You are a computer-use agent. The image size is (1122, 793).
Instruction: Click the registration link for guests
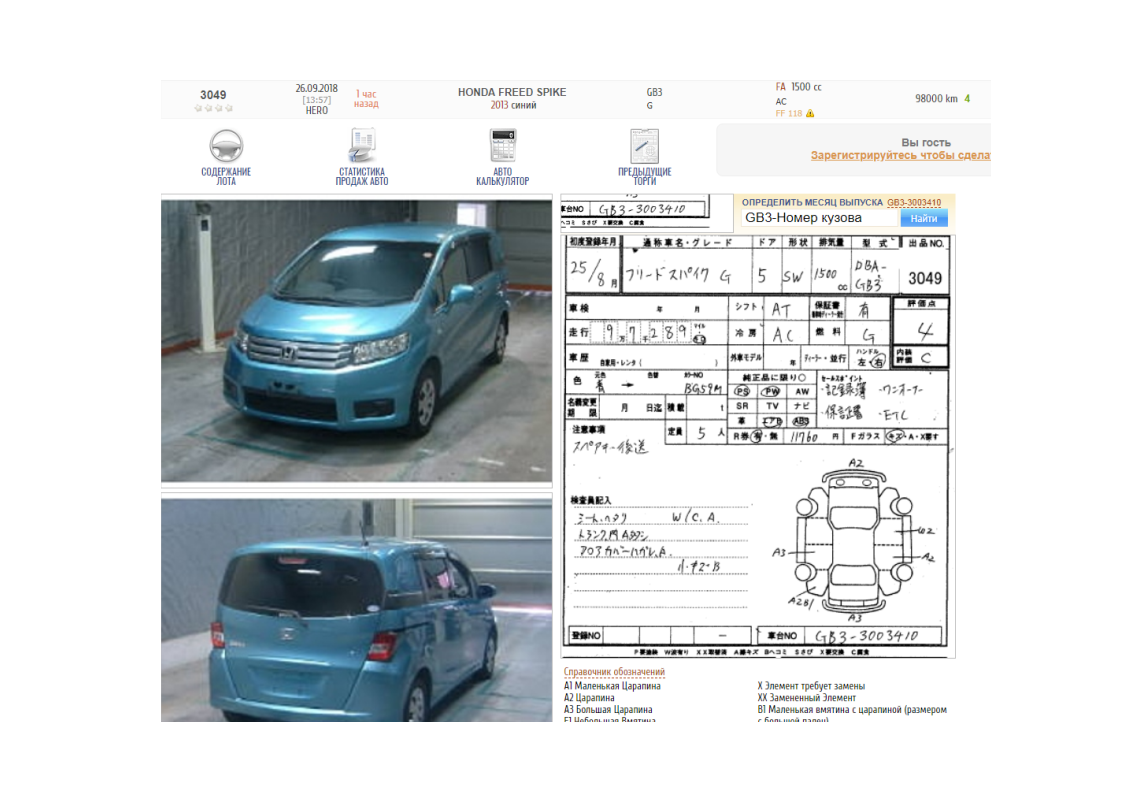click(900, 155)
